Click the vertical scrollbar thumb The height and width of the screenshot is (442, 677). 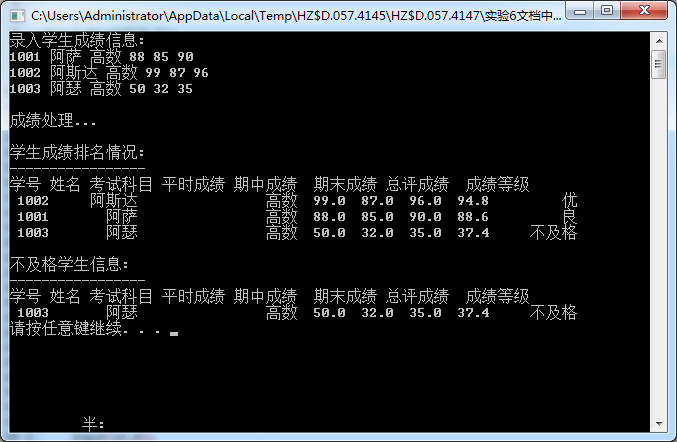coord(659,64)
